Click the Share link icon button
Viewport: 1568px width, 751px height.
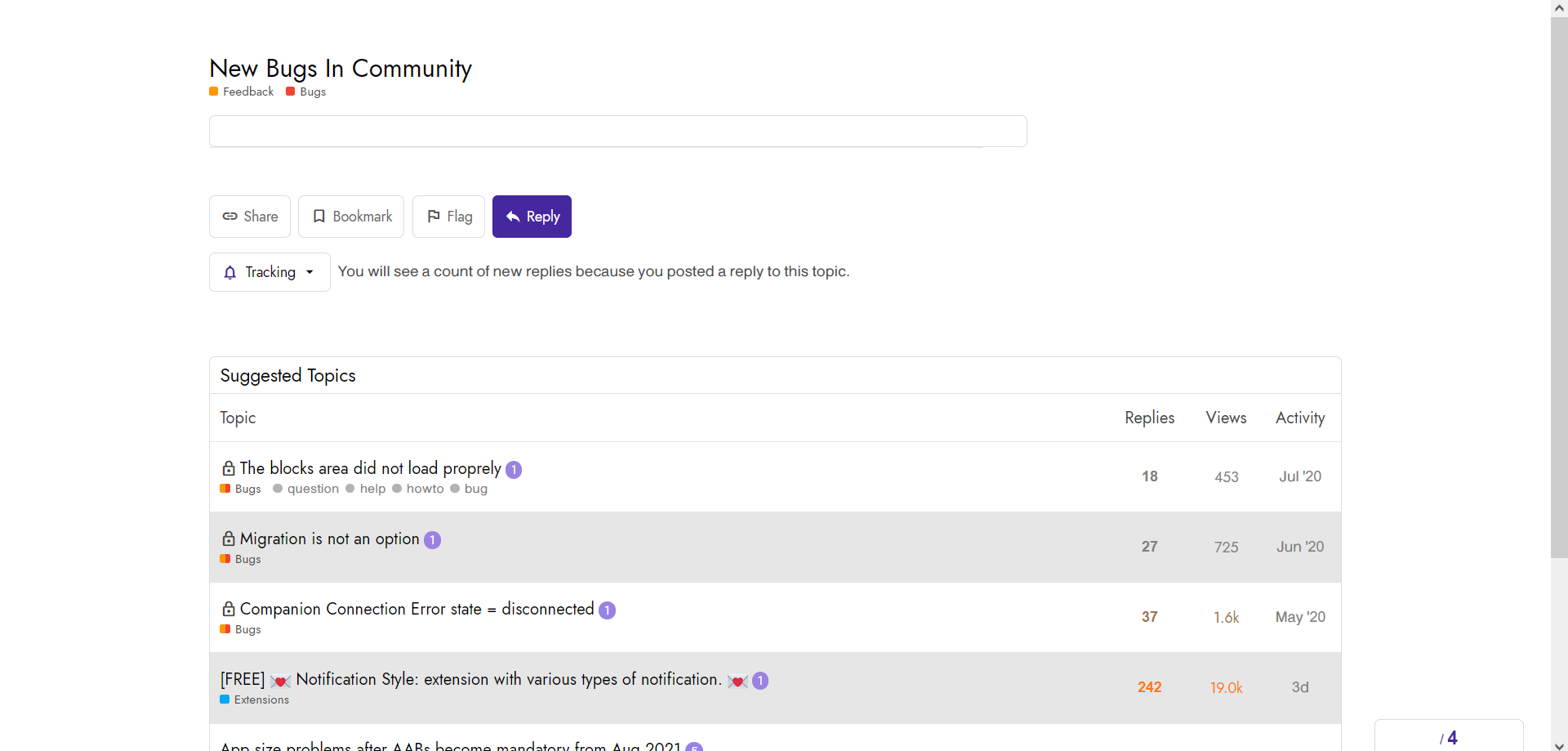pyautogui.click(x=250, y=217)
